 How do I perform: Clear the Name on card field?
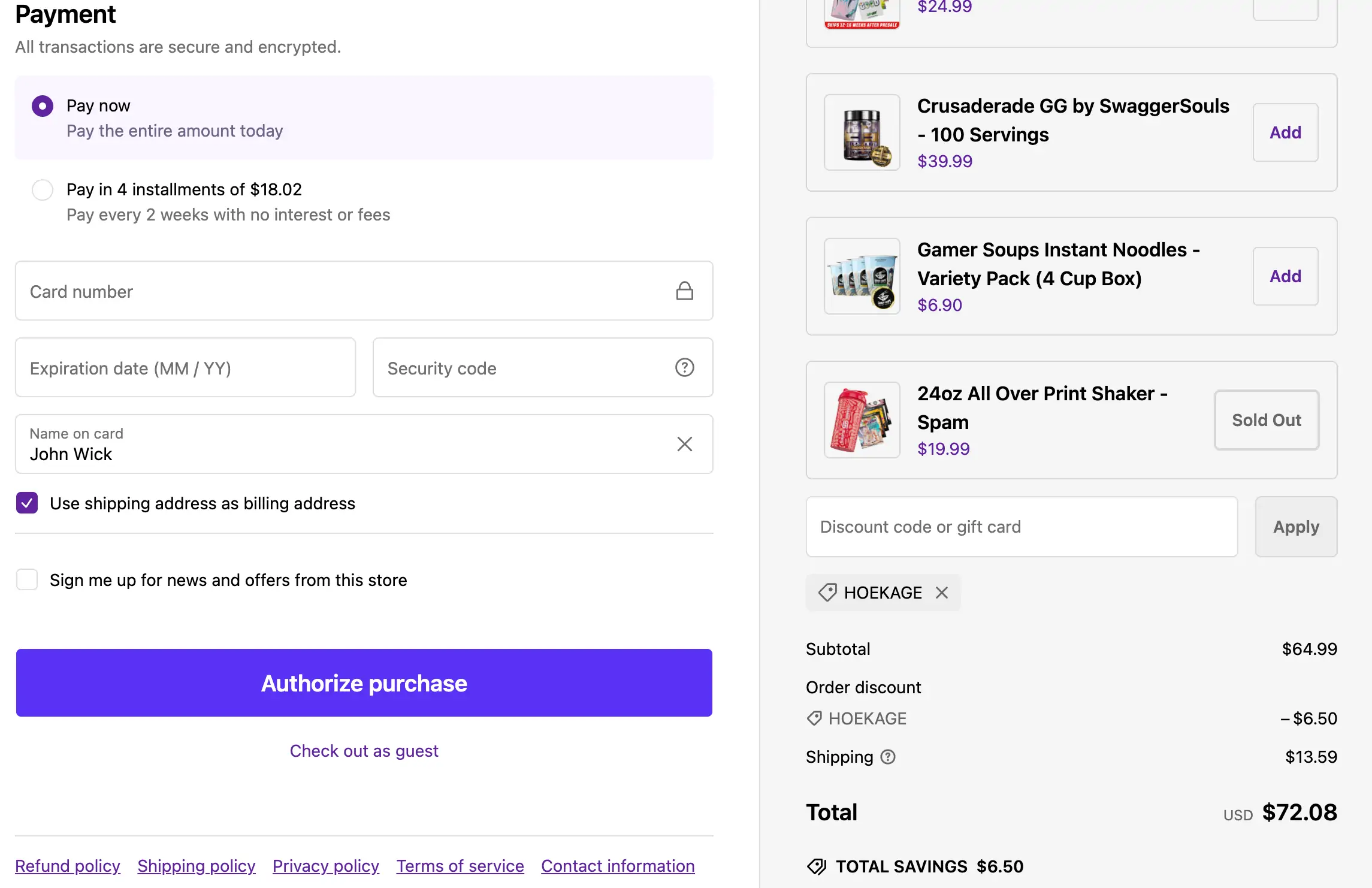pyautogui.click(x=684, y=444)
